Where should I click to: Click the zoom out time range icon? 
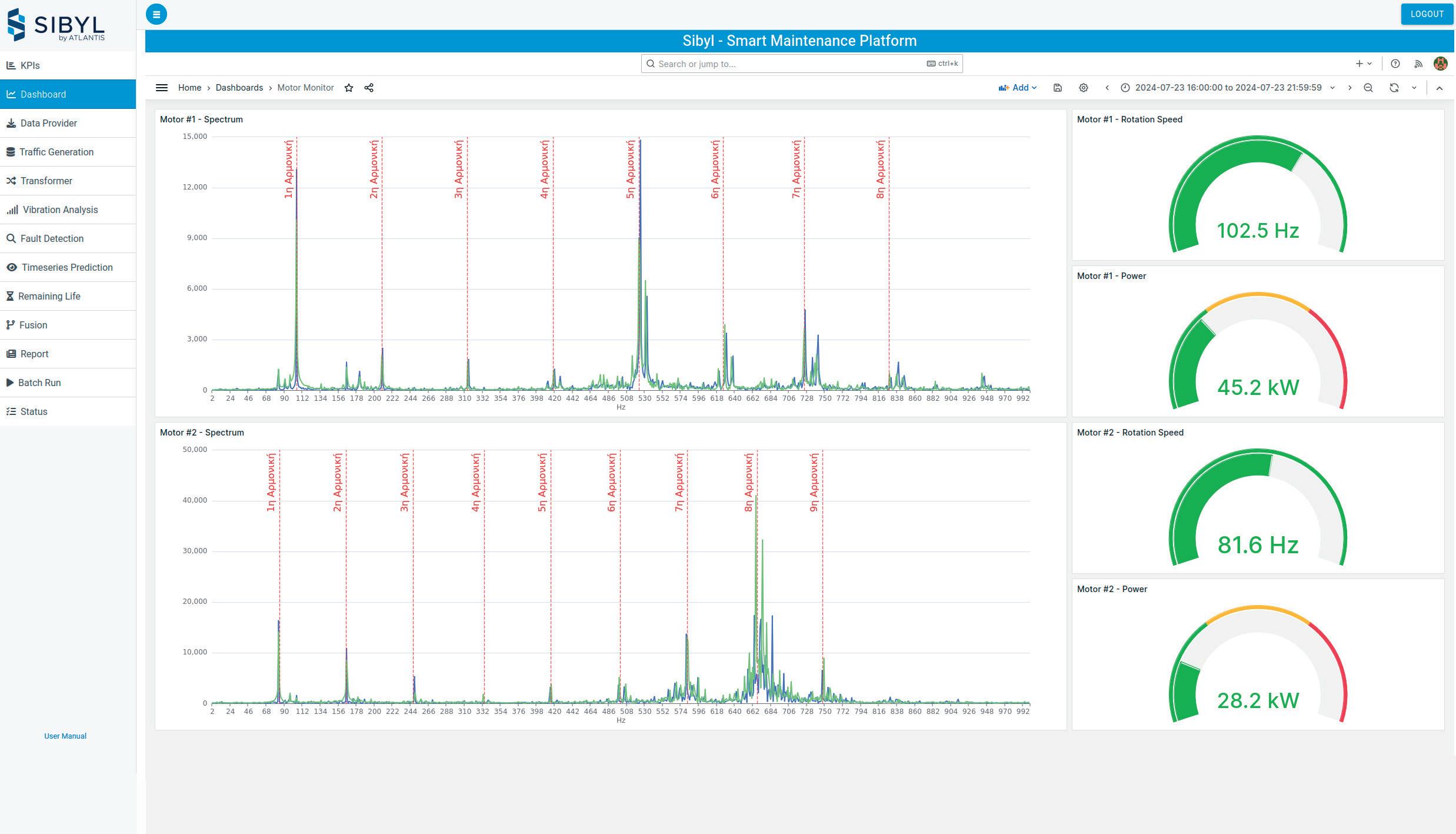pyautogui.click(x=1368, y=88)
